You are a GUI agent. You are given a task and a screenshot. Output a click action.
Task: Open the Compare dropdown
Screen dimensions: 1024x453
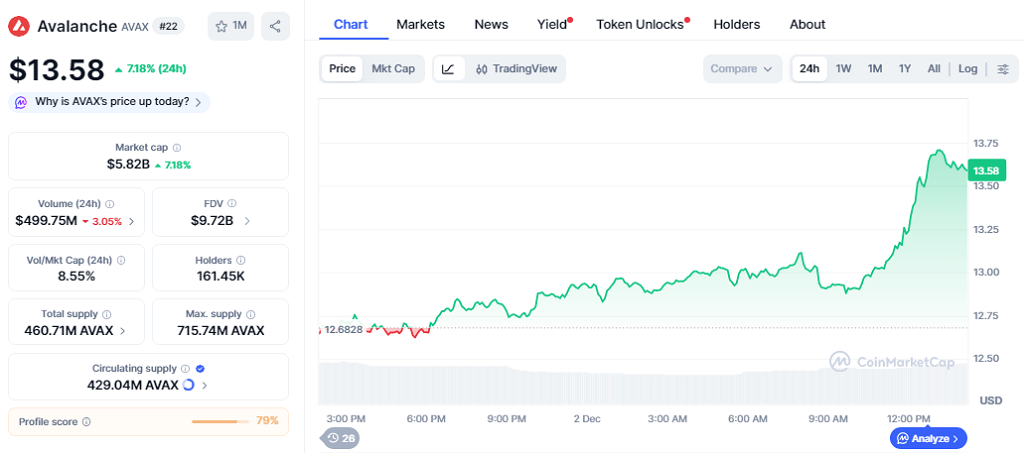pos(741,69)
